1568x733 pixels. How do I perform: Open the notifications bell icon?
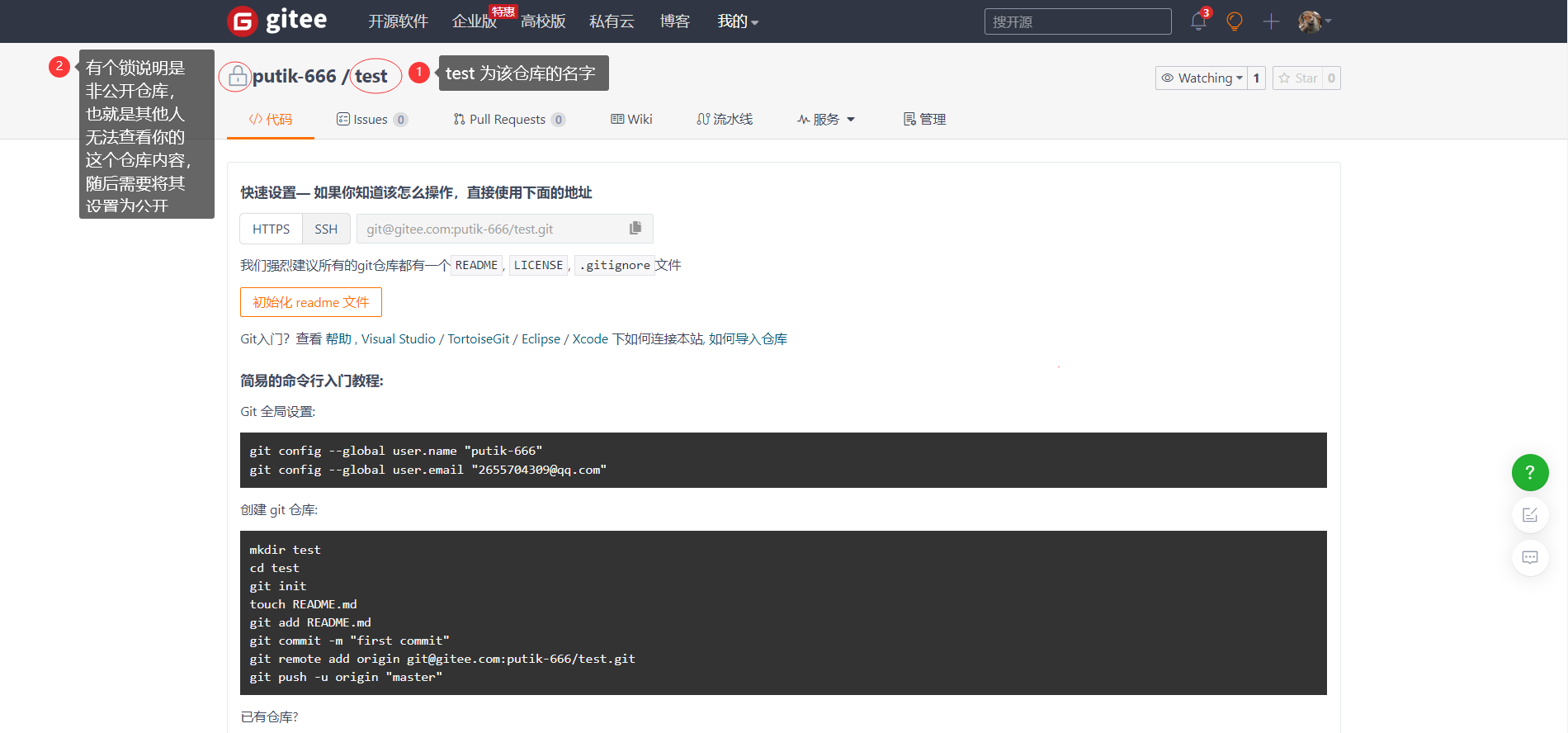pos(1198,21)
